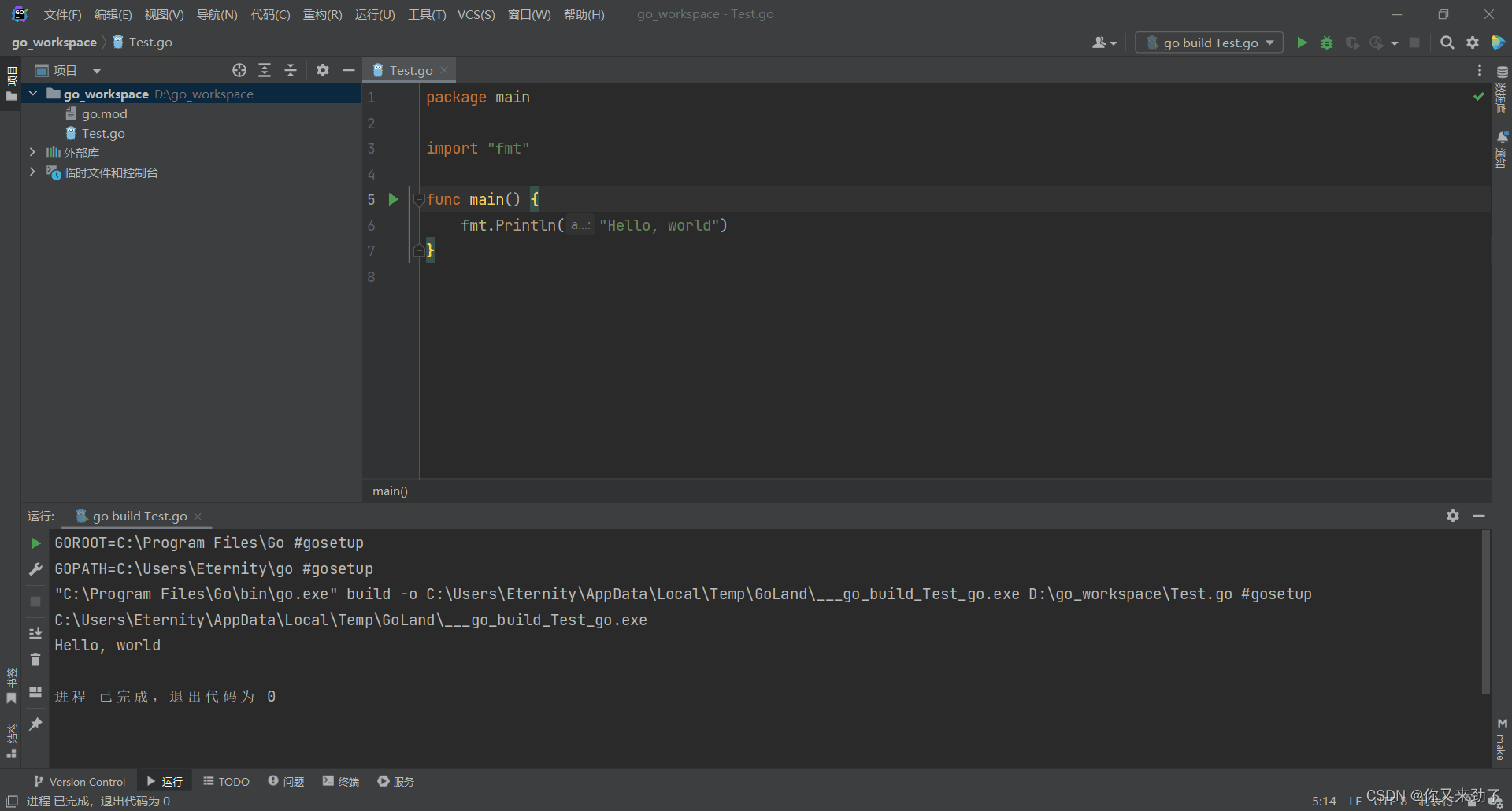Viewport: 1512px width, 811px height.
Task: Minimize the run tool window
Action: (1479, 516)
